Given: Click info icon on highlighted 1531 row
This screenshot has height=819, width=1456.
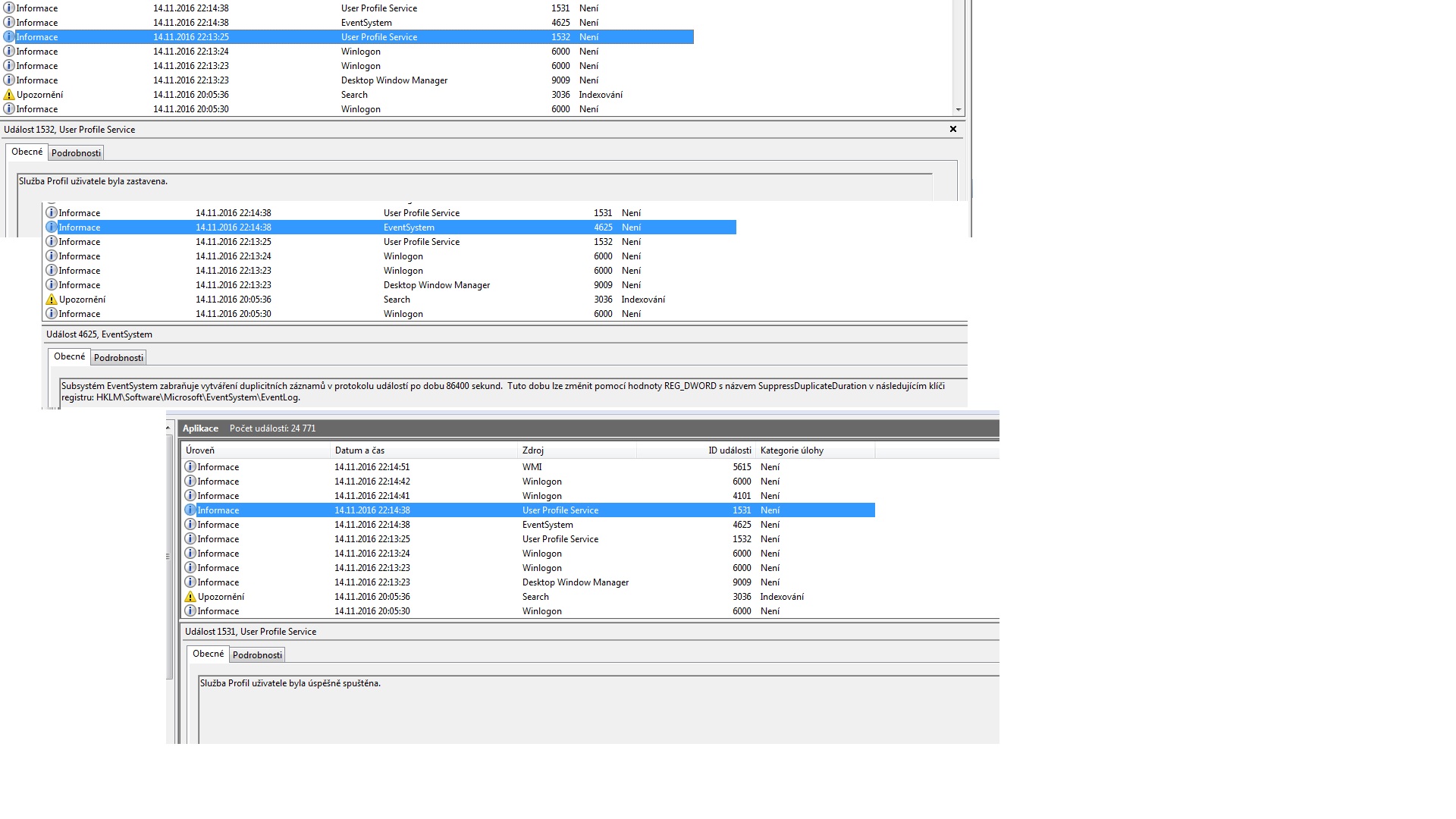Looking at the screenshot, I should coord(190,510).
